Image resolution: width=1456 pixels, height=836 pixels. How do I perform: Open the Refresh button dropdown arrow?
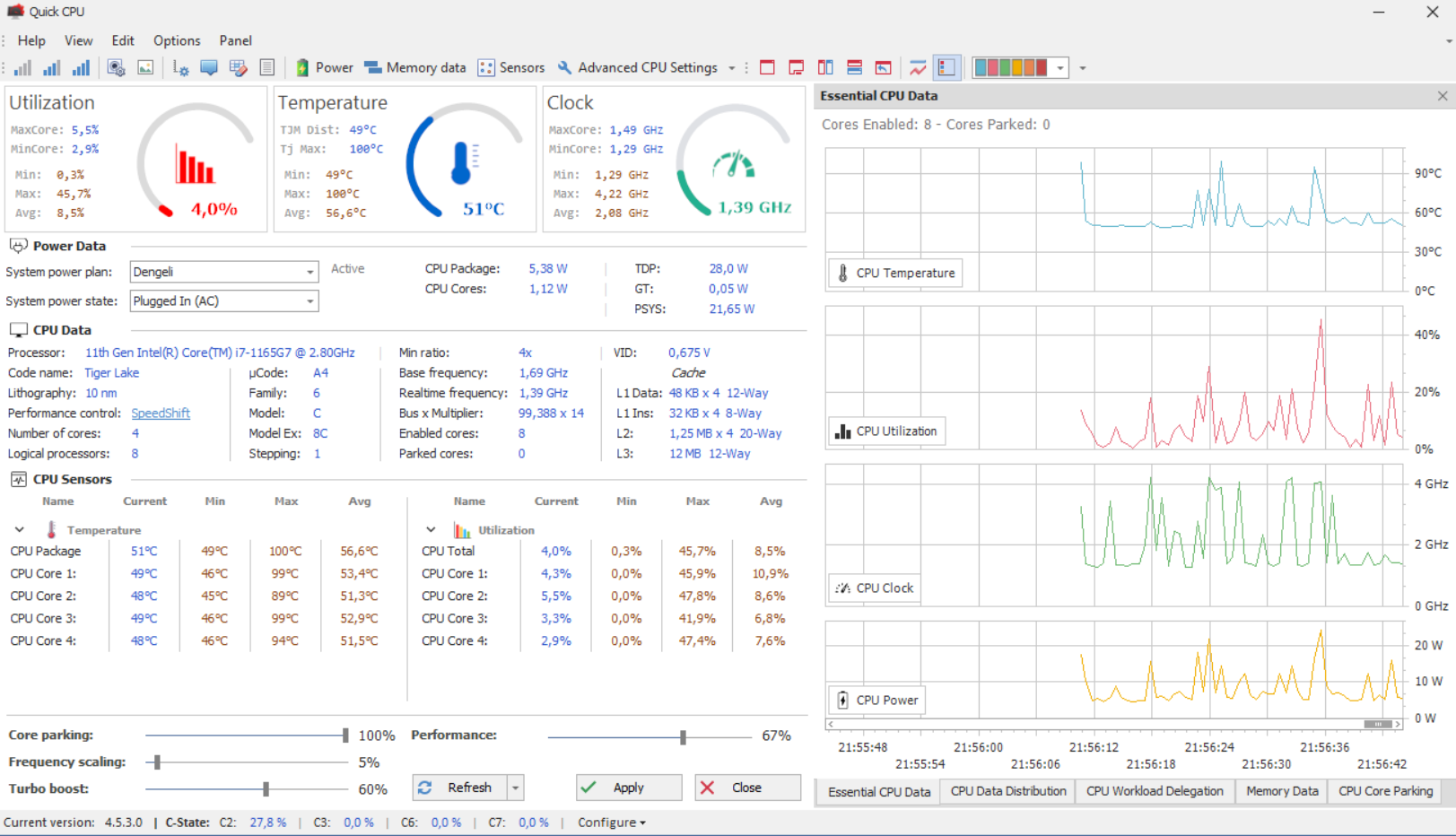(x=516, y=788)
